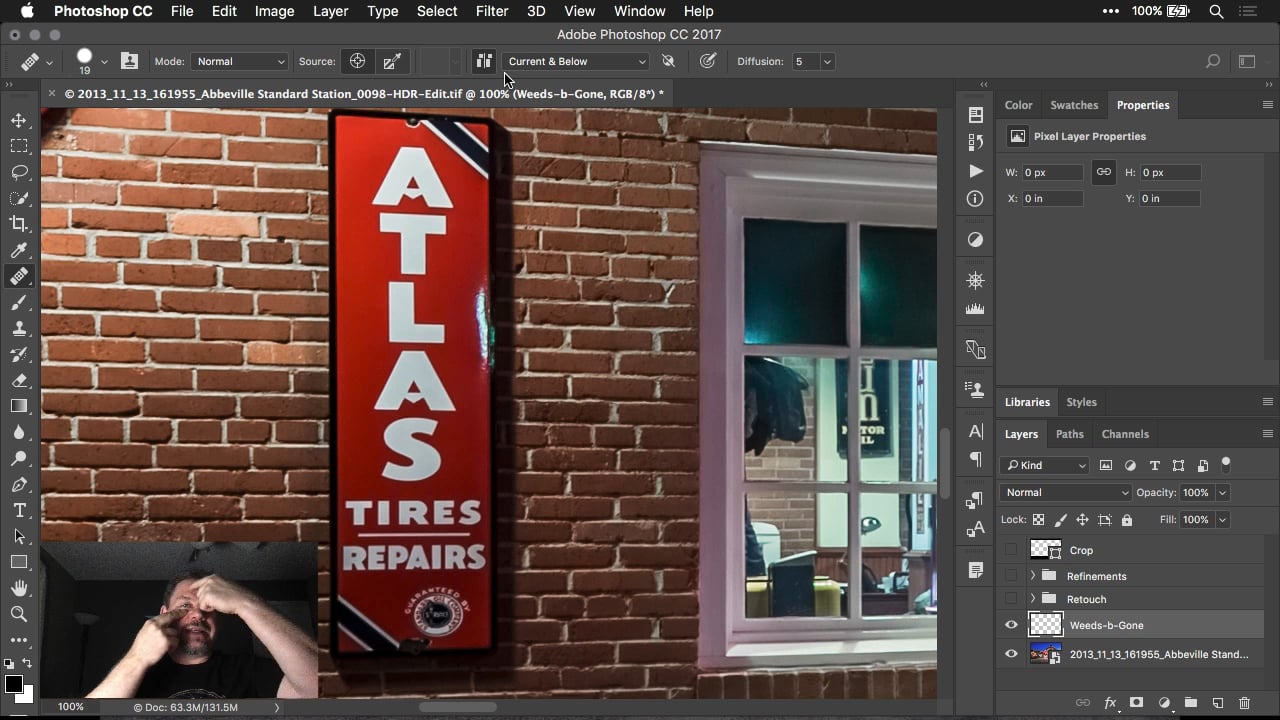Click the W width input field
The image size is (1280, 720).
(x=1052, y=172)
